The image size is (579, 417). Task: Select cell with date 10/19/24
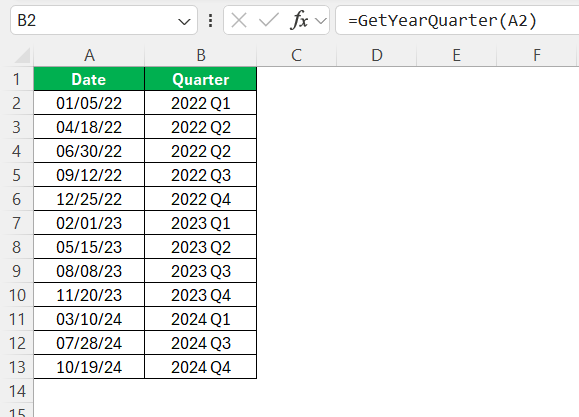point(89,367)
